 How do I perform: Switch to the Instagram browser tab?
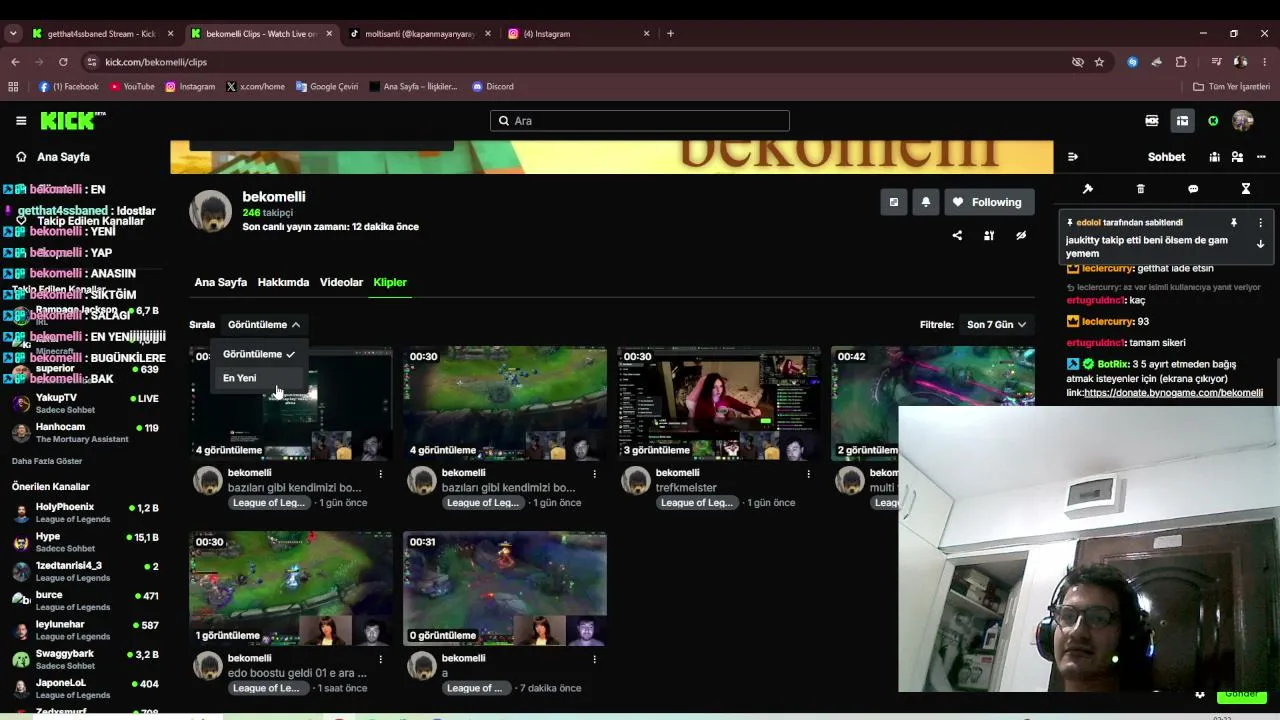(578, 33)
